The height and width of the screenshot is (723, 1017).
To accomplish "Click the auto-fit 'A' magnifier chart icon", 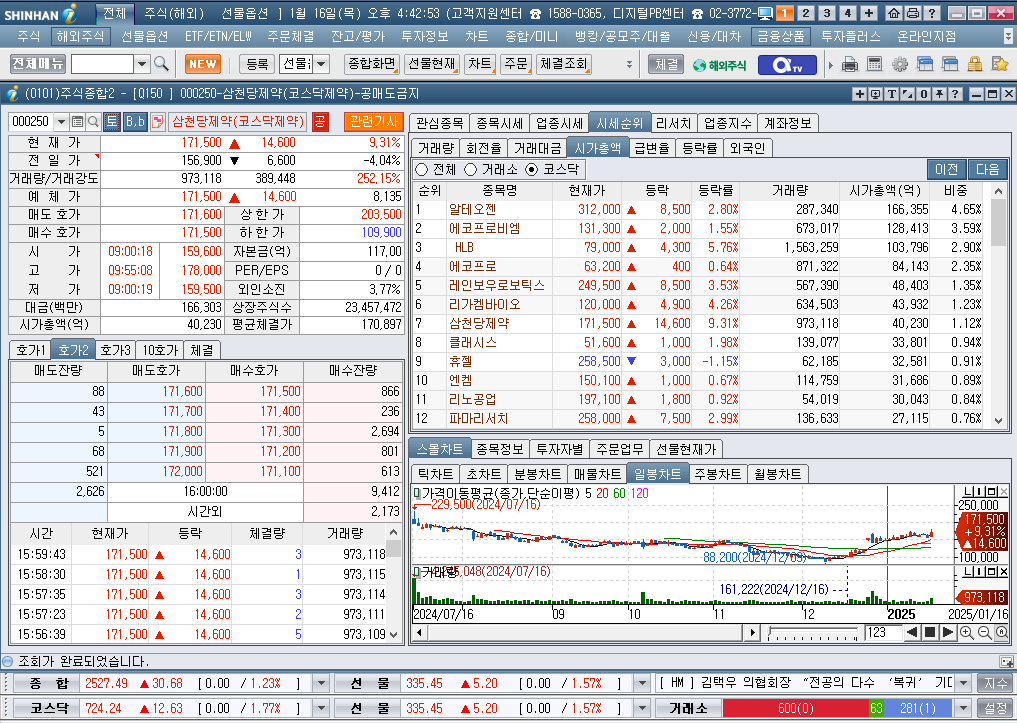I will pos(1001,632).
